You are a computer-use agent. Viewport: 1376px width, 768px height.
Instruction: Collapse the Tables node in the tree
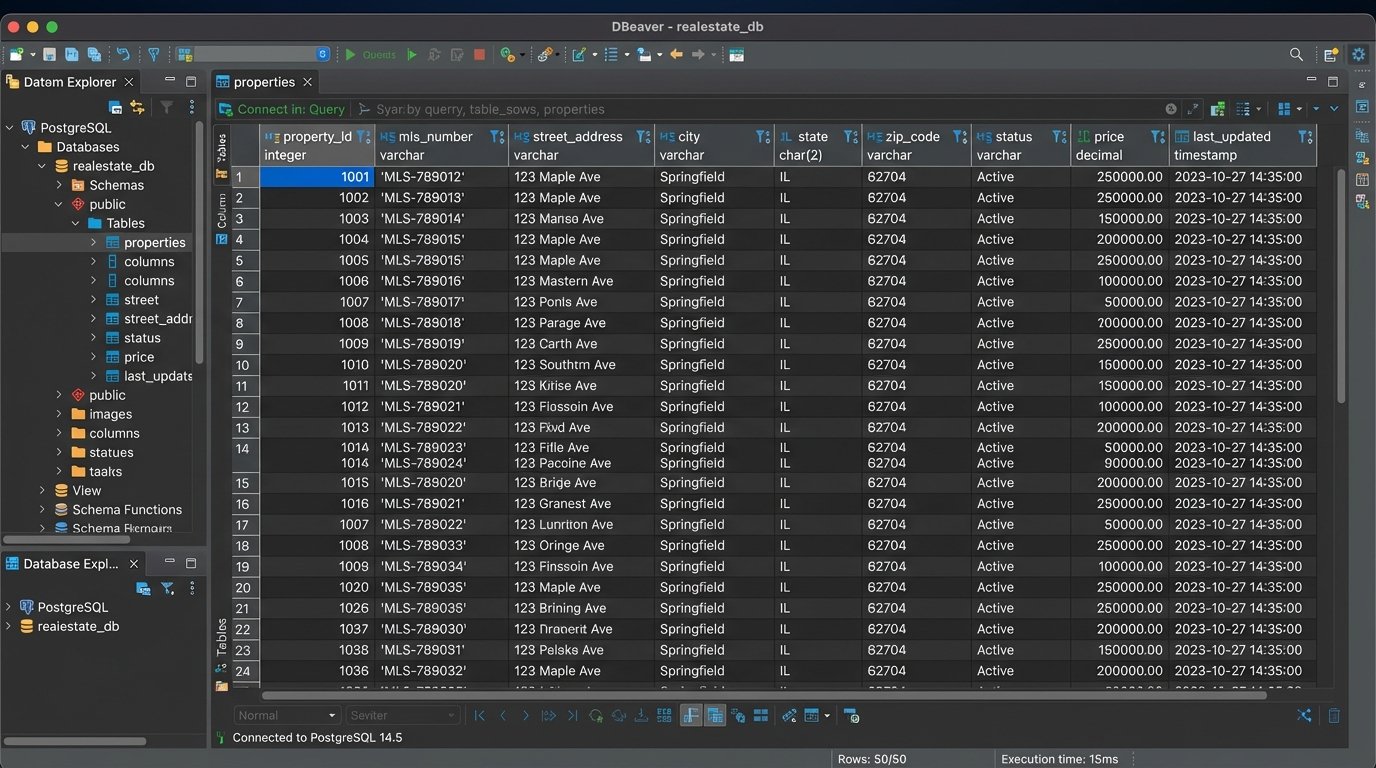(x=76, y=223)
